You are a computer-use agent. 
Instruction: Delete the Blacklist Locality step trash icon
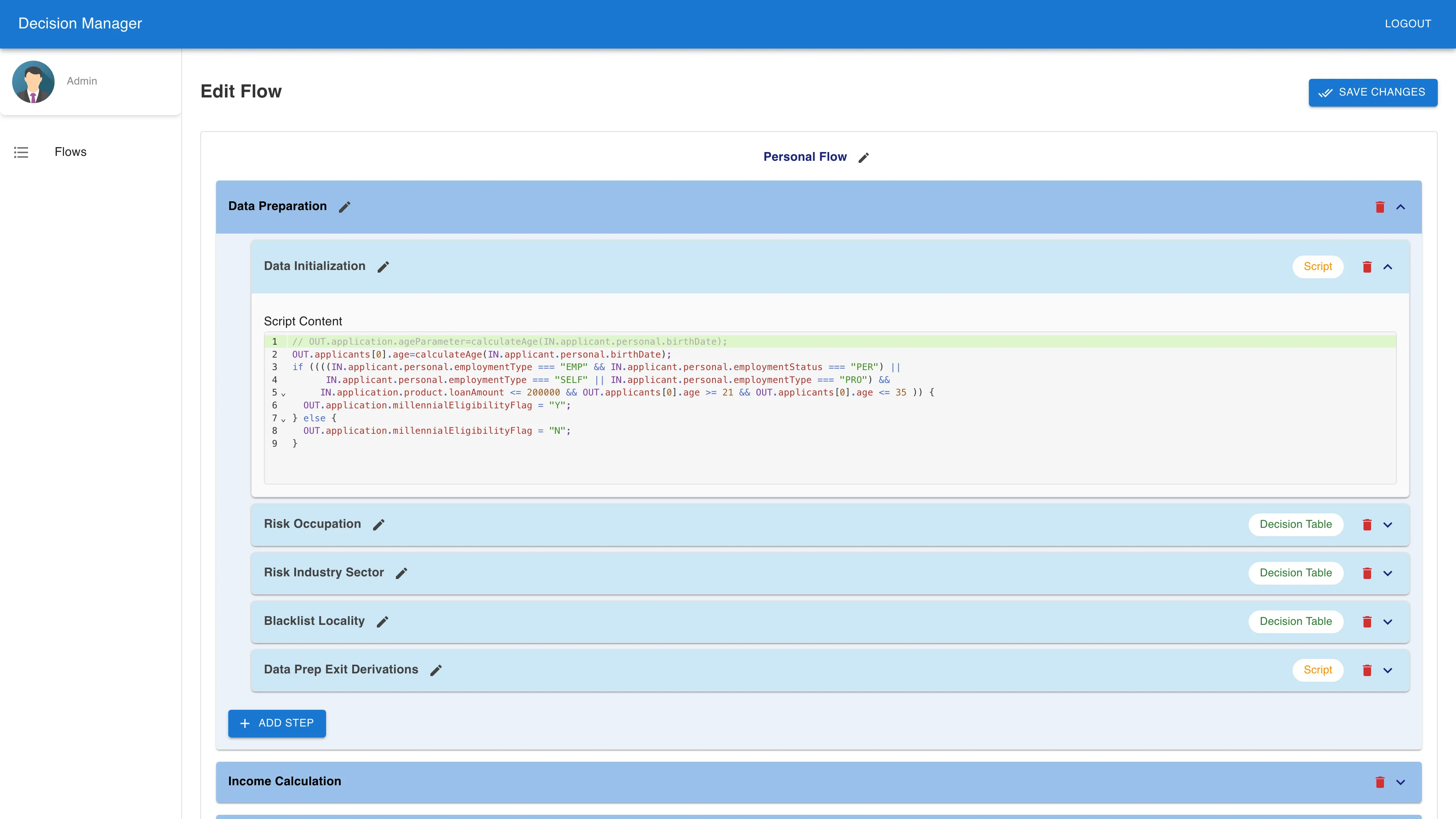(1367, 622)
